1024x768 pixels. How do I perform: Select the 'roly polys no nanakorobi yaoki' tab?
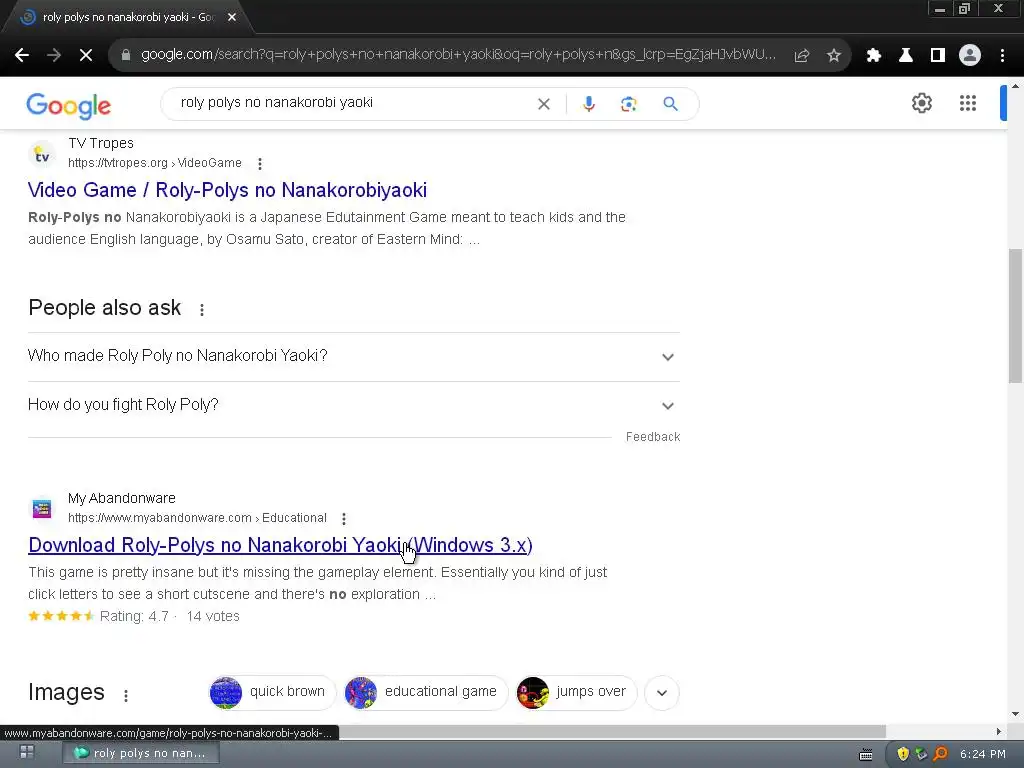point(127,18)
